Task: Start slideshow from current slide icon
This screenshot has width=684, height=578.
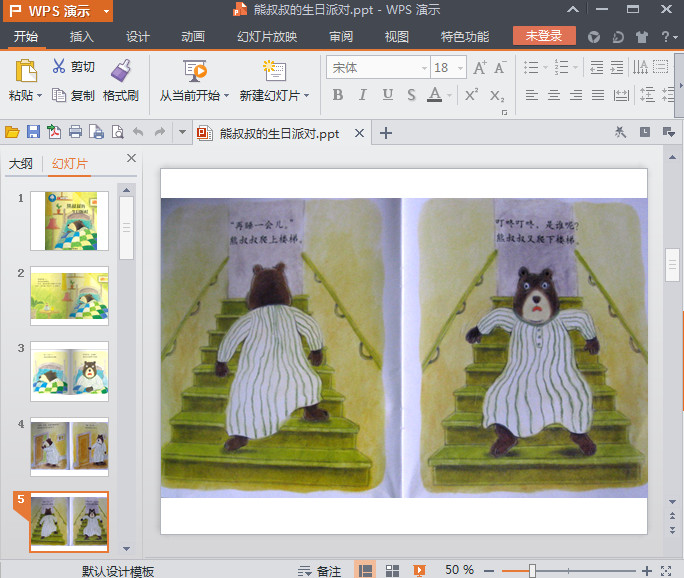Action: (194, 71)
